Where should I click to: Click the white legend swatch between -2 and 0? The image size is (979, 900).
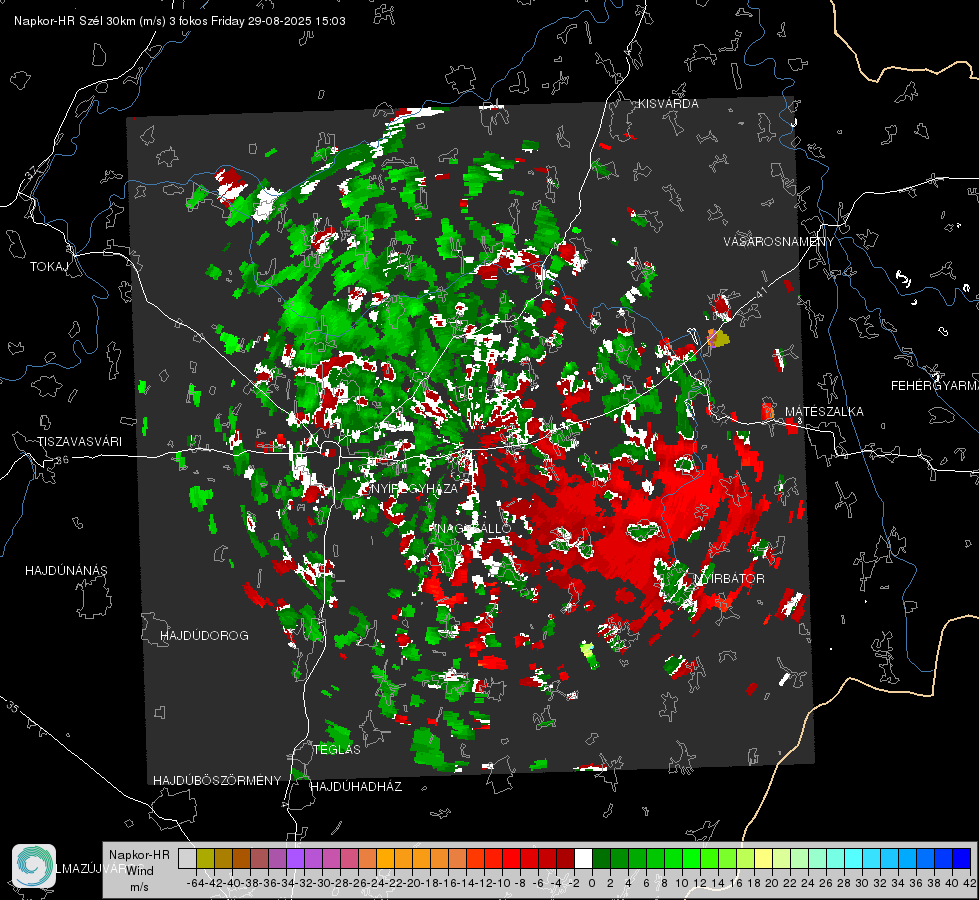click(583, 859)
